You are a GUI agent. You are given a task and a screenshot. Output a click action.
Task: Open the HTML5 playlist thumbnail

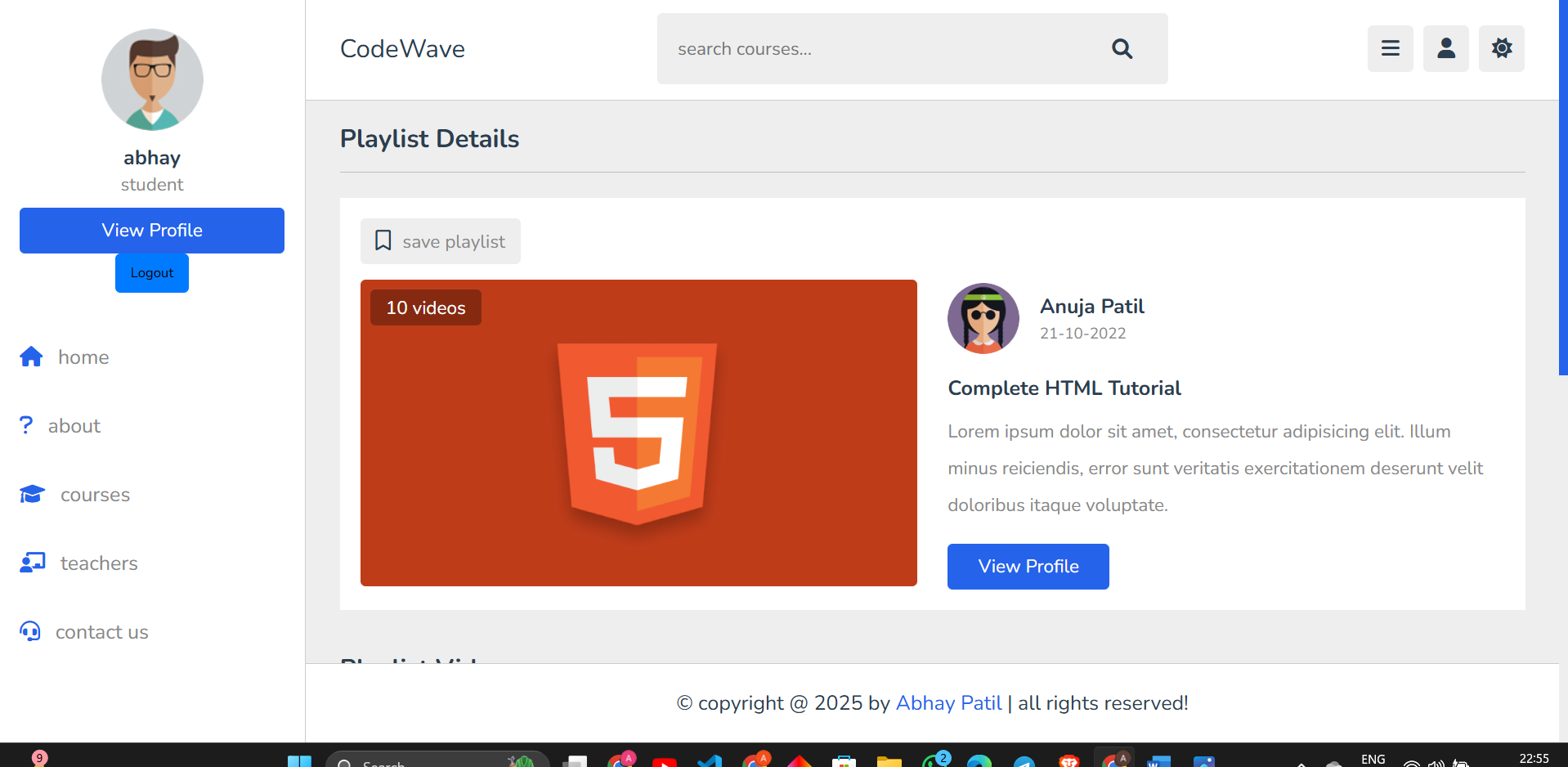(x=638, y=433)
